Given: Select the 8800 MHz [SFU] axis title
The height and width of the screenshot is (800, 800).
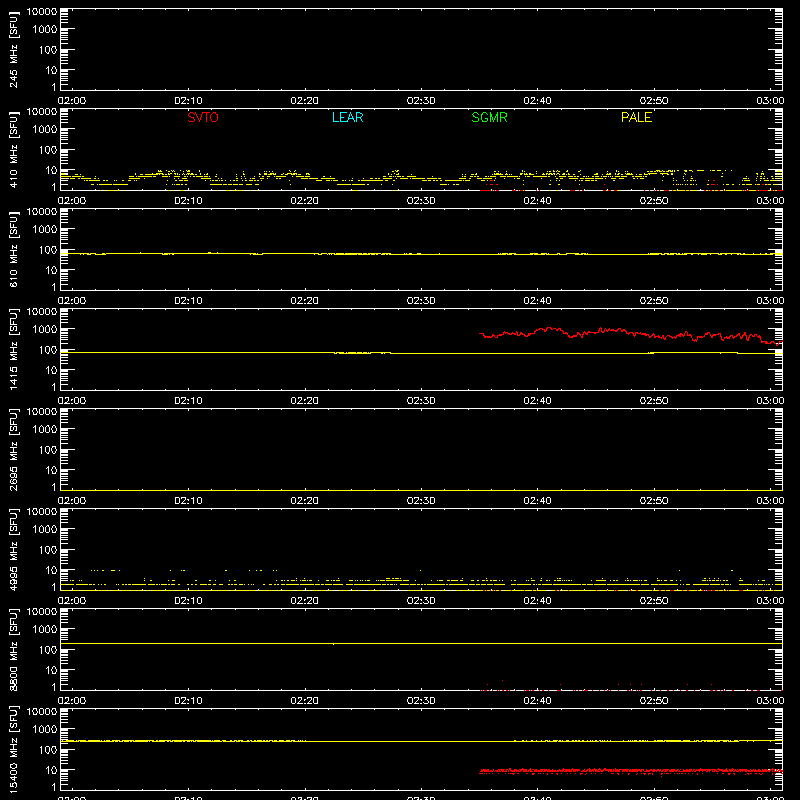Looking at the screenshot, I should coord(14,649).
